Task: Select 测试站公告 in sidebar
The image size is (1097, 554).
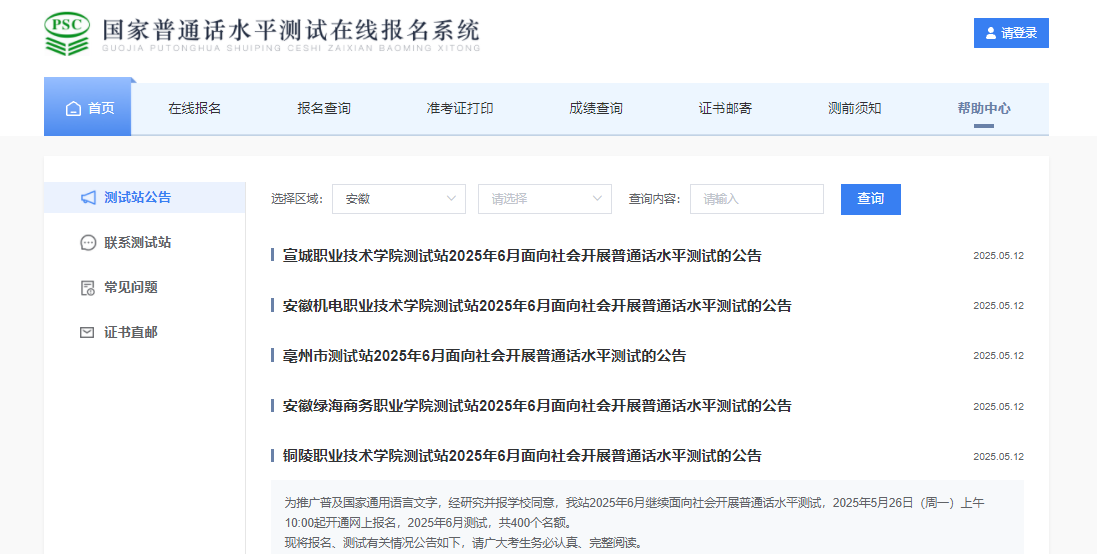Action: click(145, 197)
